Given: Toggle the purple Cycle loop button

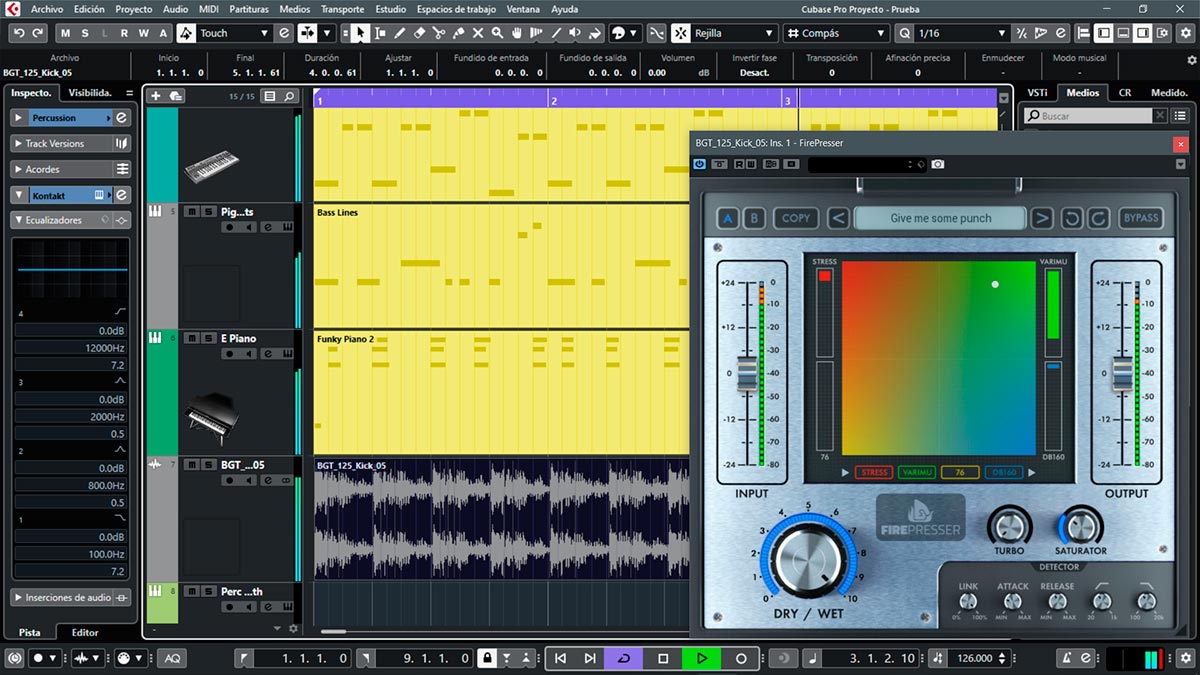Looking at the screenshot, I should (x=624, y=658).
